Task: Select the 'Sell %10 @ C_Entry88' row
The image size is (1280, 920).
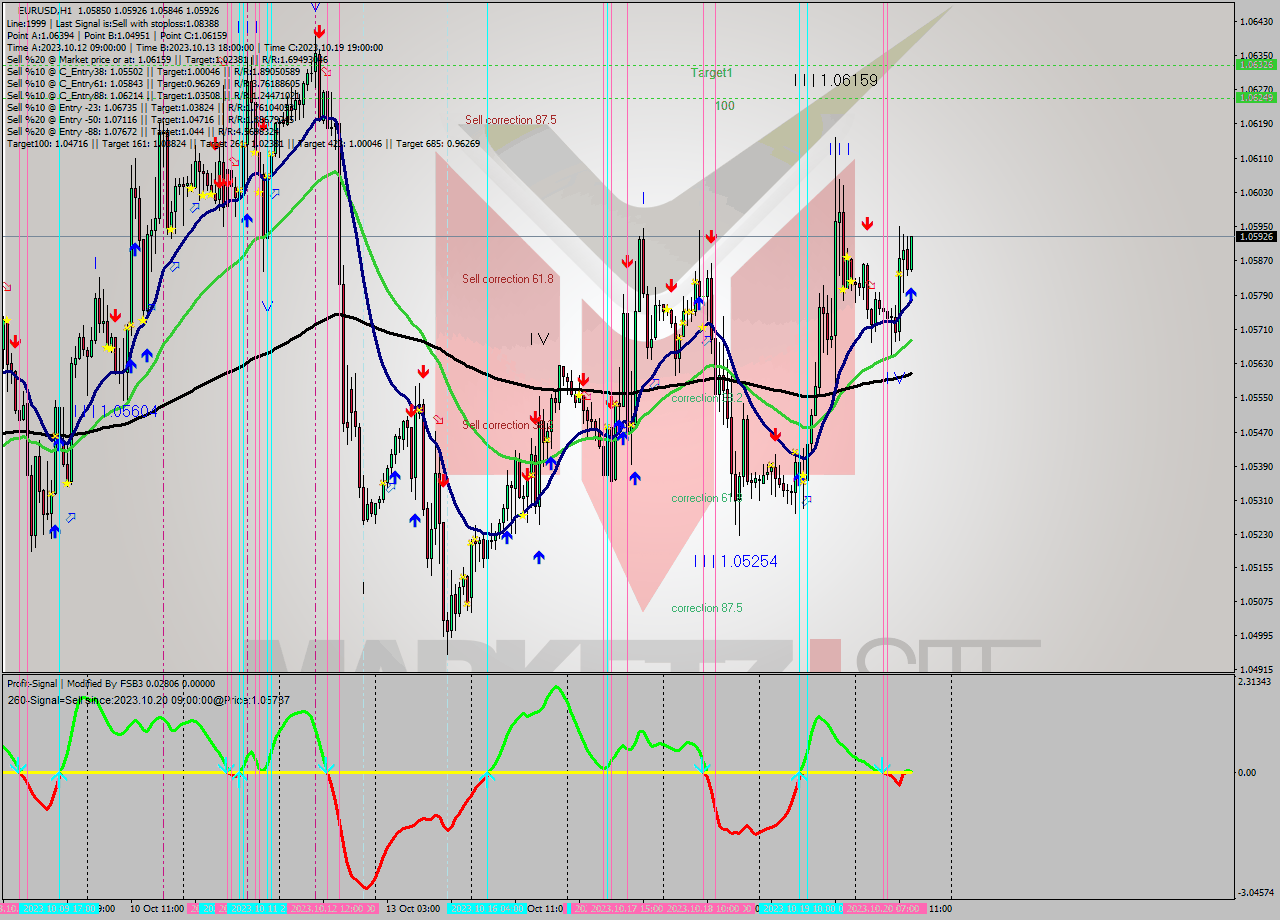Action: tap(153, 95)
